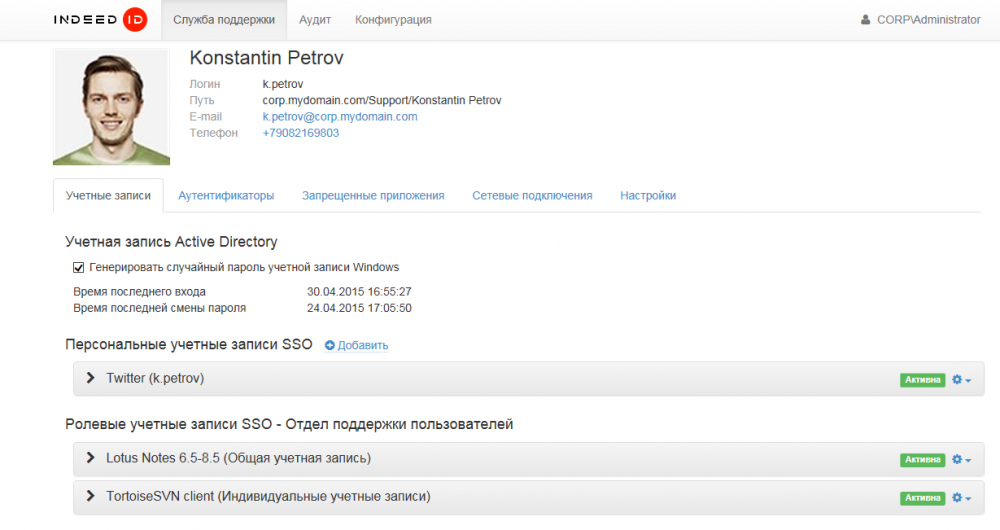Click the user icon beside CORP\Administrator
This screenshot has height=530, width=1000.
866,20
